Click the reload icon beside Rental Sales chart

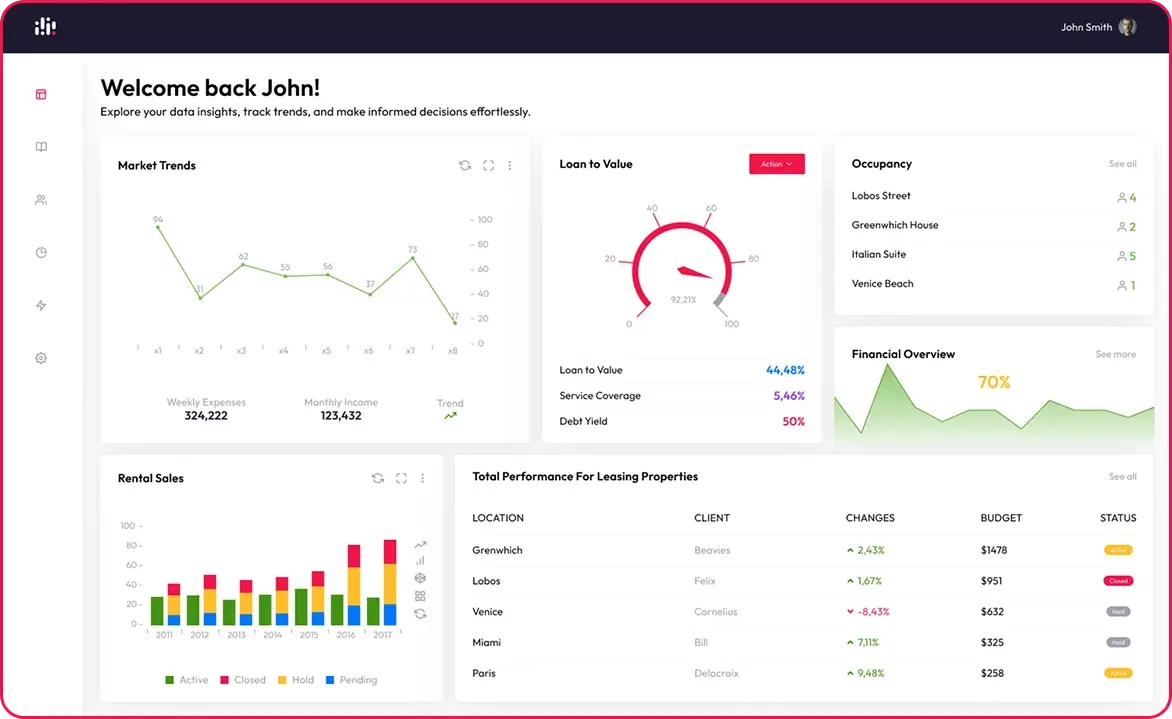[x=420, y=614]
